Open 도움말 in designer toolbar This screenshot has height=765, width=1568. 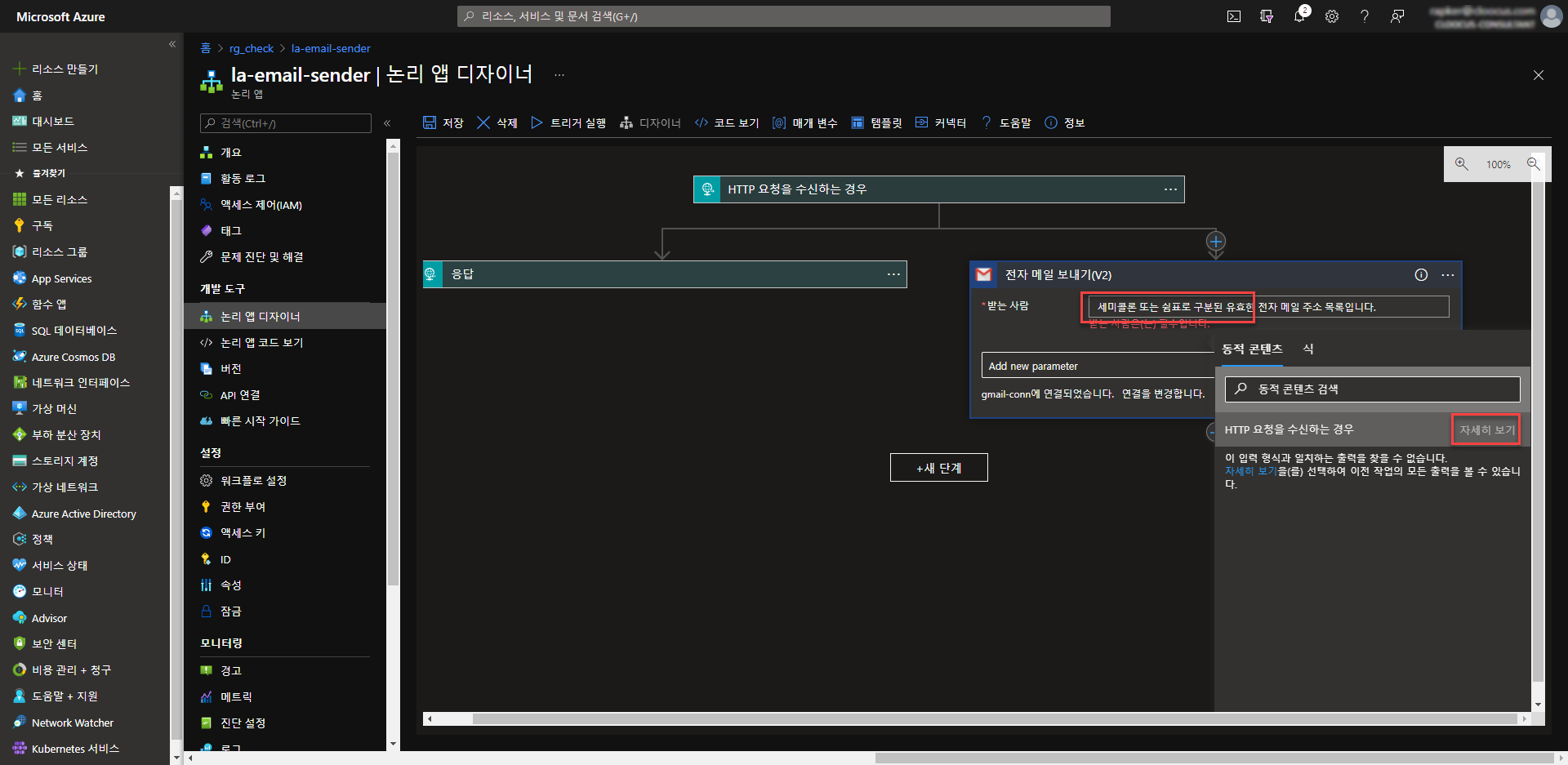1006,122
